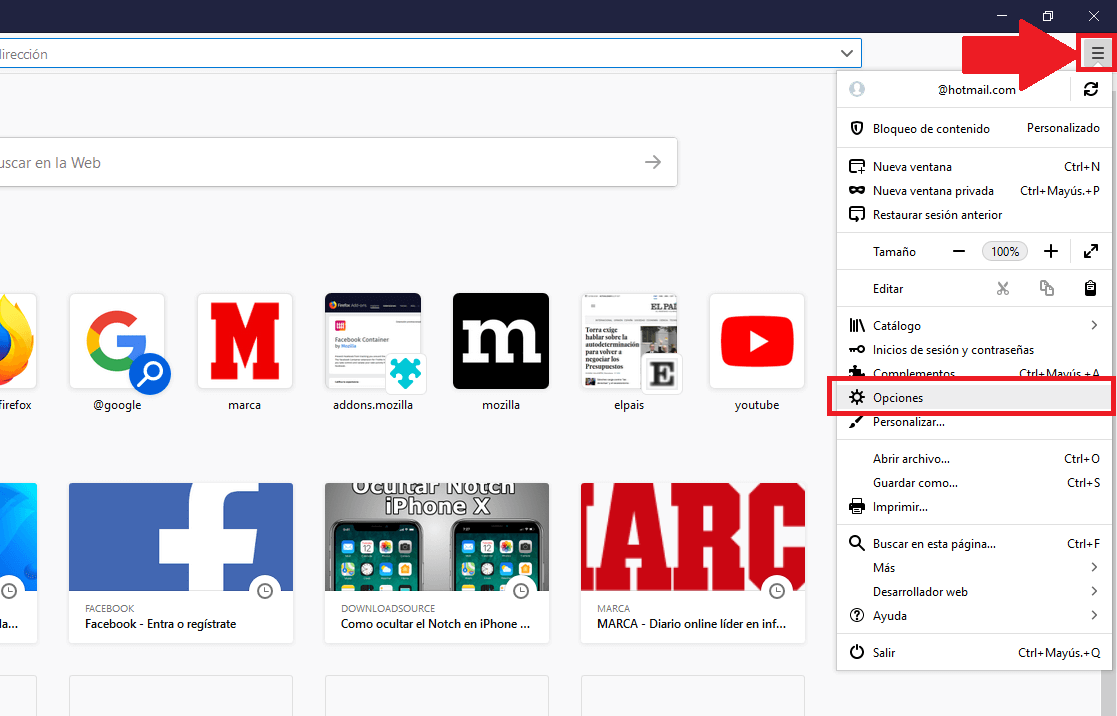Select Personalizar... menu entry
The image size is (1117, 716).
point(974,422)
